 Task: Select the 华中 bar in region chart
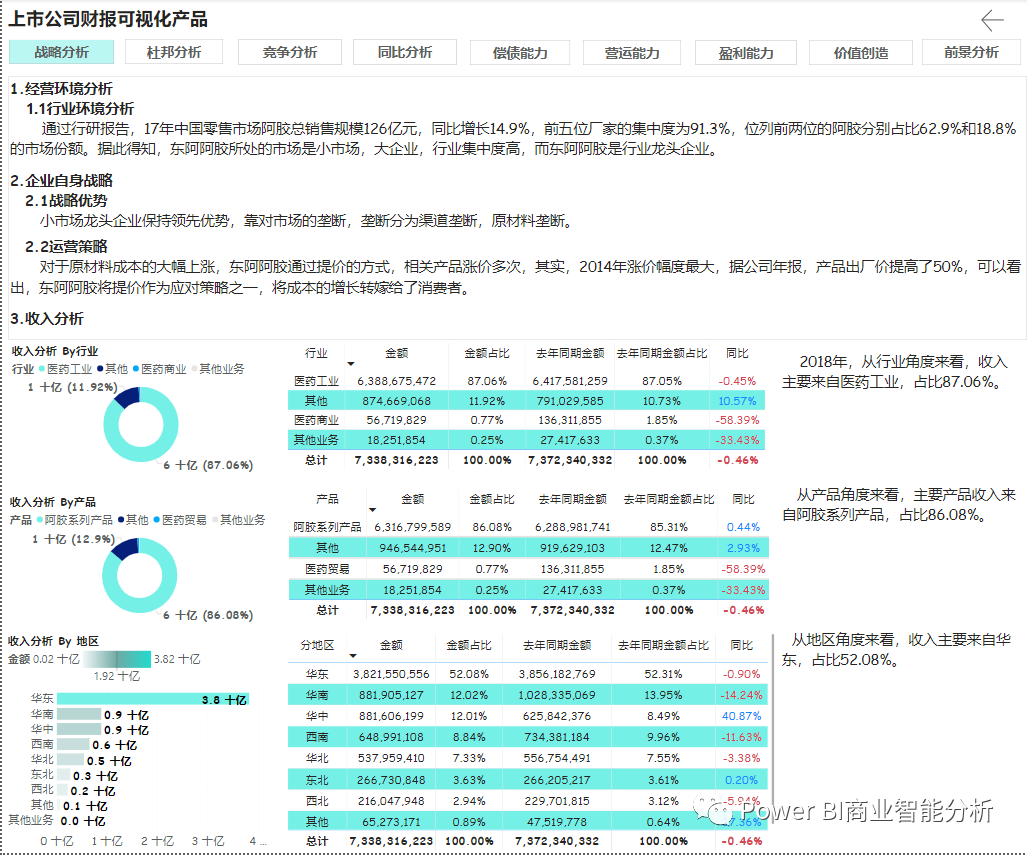tap(79, 729)
